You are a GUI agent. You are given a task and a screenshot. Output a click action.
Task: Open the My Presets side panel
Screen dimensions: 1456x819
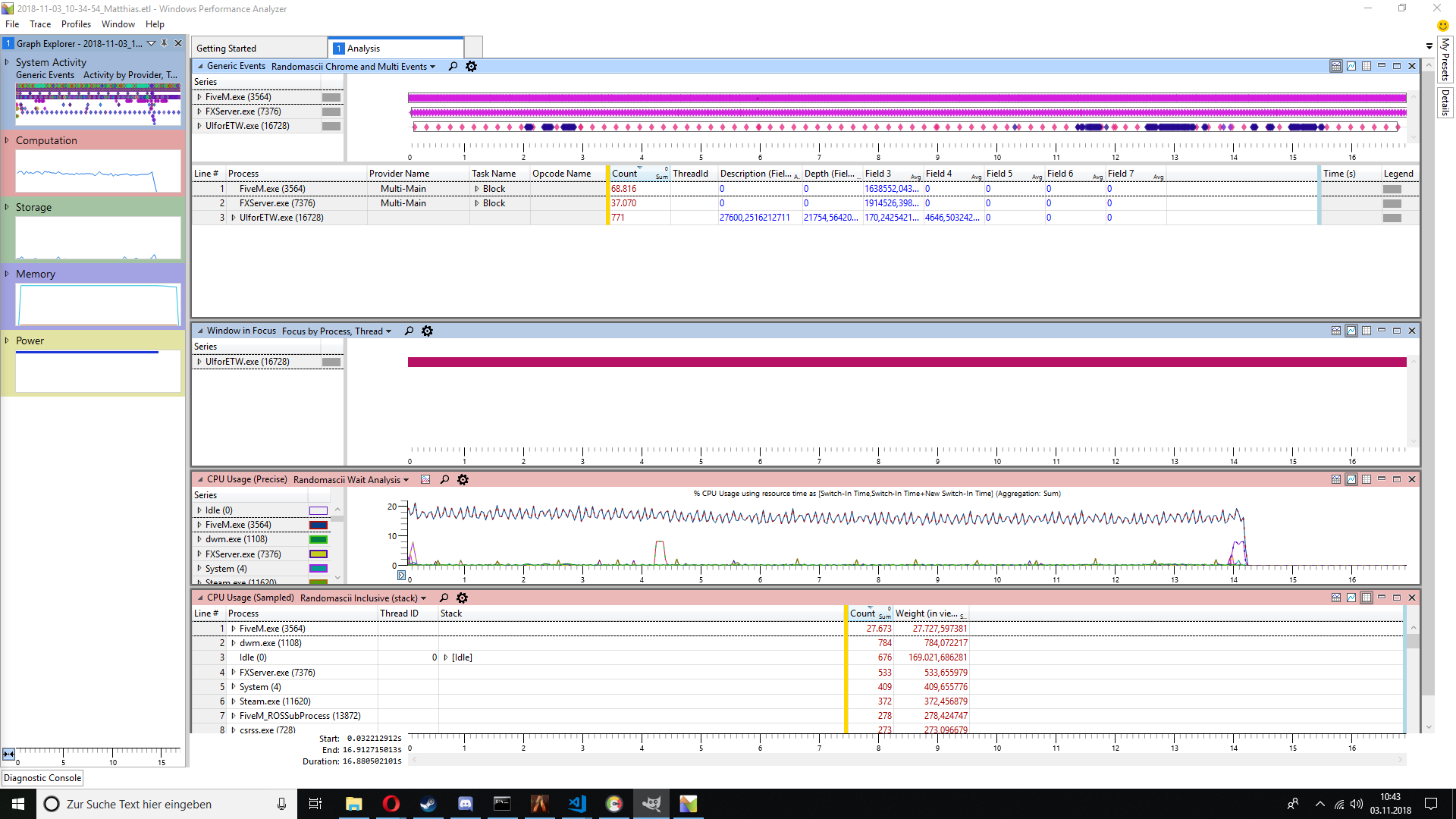[x=1445, y=60]
